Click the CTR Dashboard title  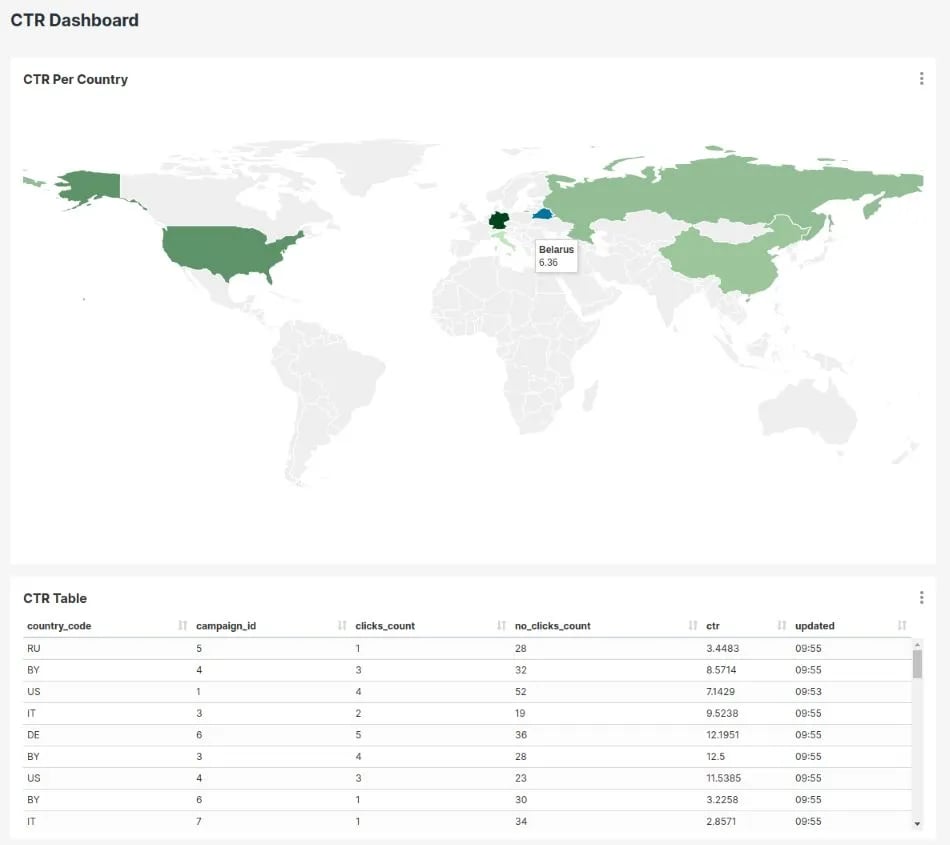[74, 20]
